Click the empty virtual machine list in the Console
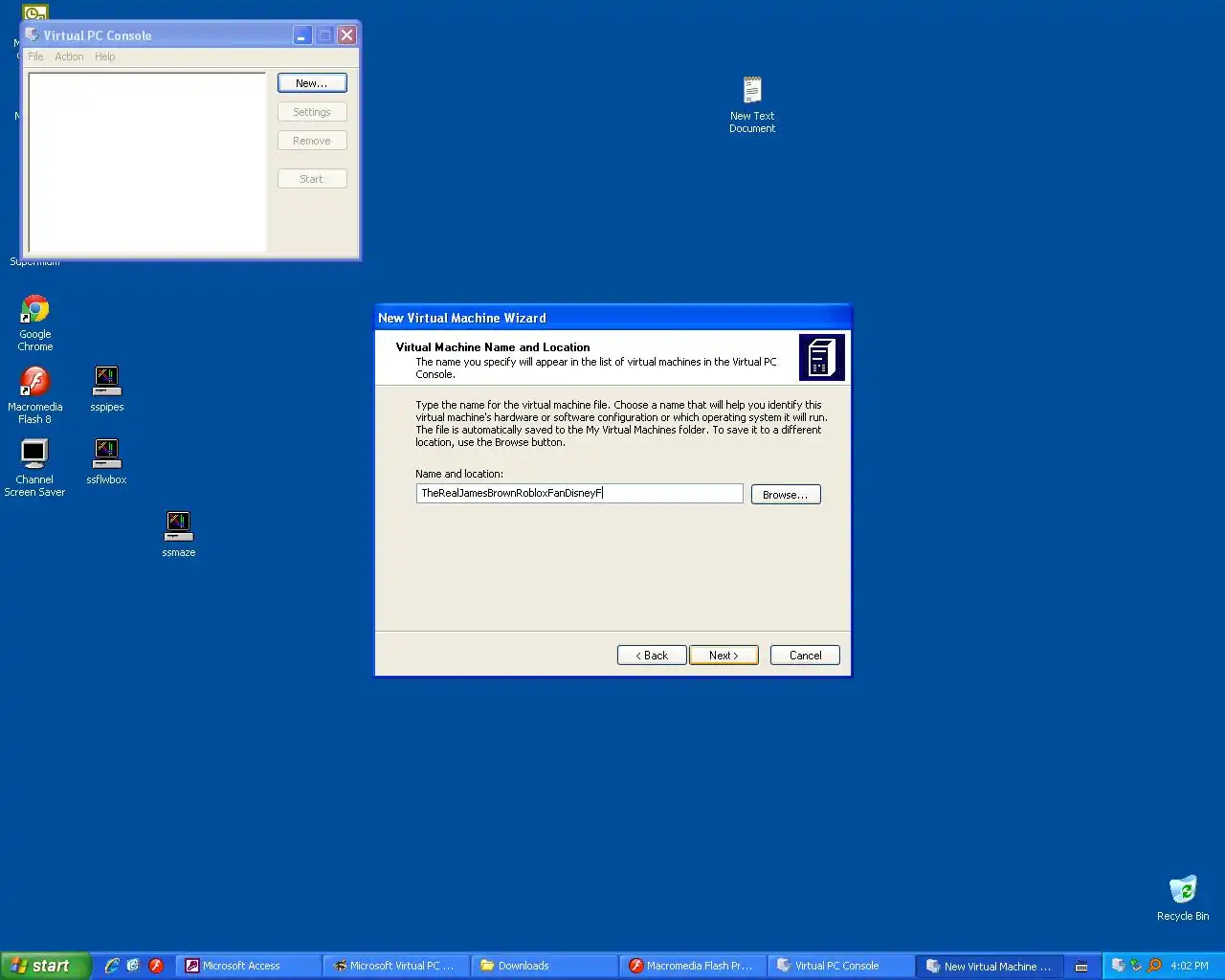Image resolution: width=1225 pixels, height=980 pixels. tap(147, 163)
